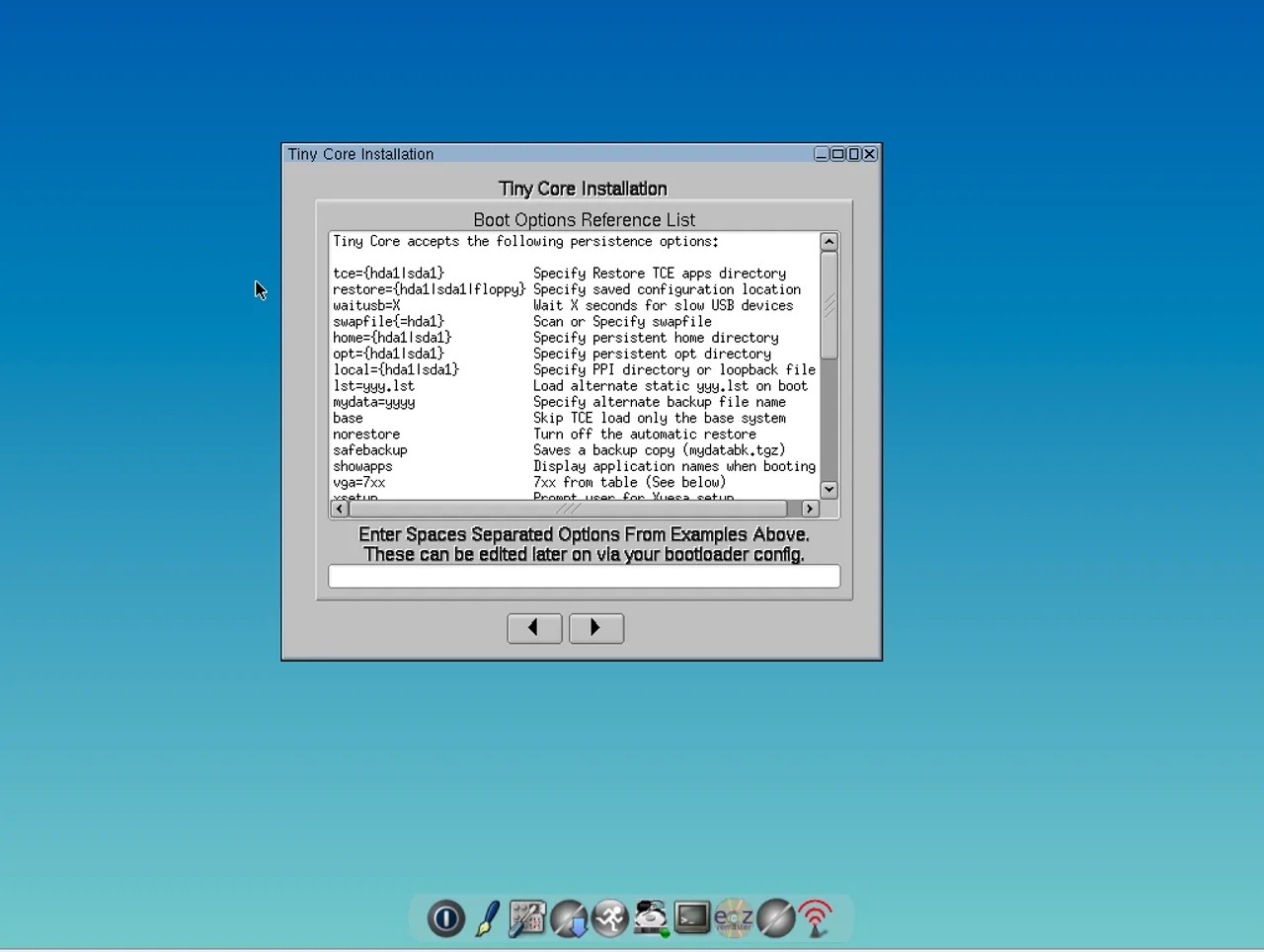Viewport: 1264px width, 952px height.
Task: Select the "safebackup" option text
Action: [x=370, y=450]
